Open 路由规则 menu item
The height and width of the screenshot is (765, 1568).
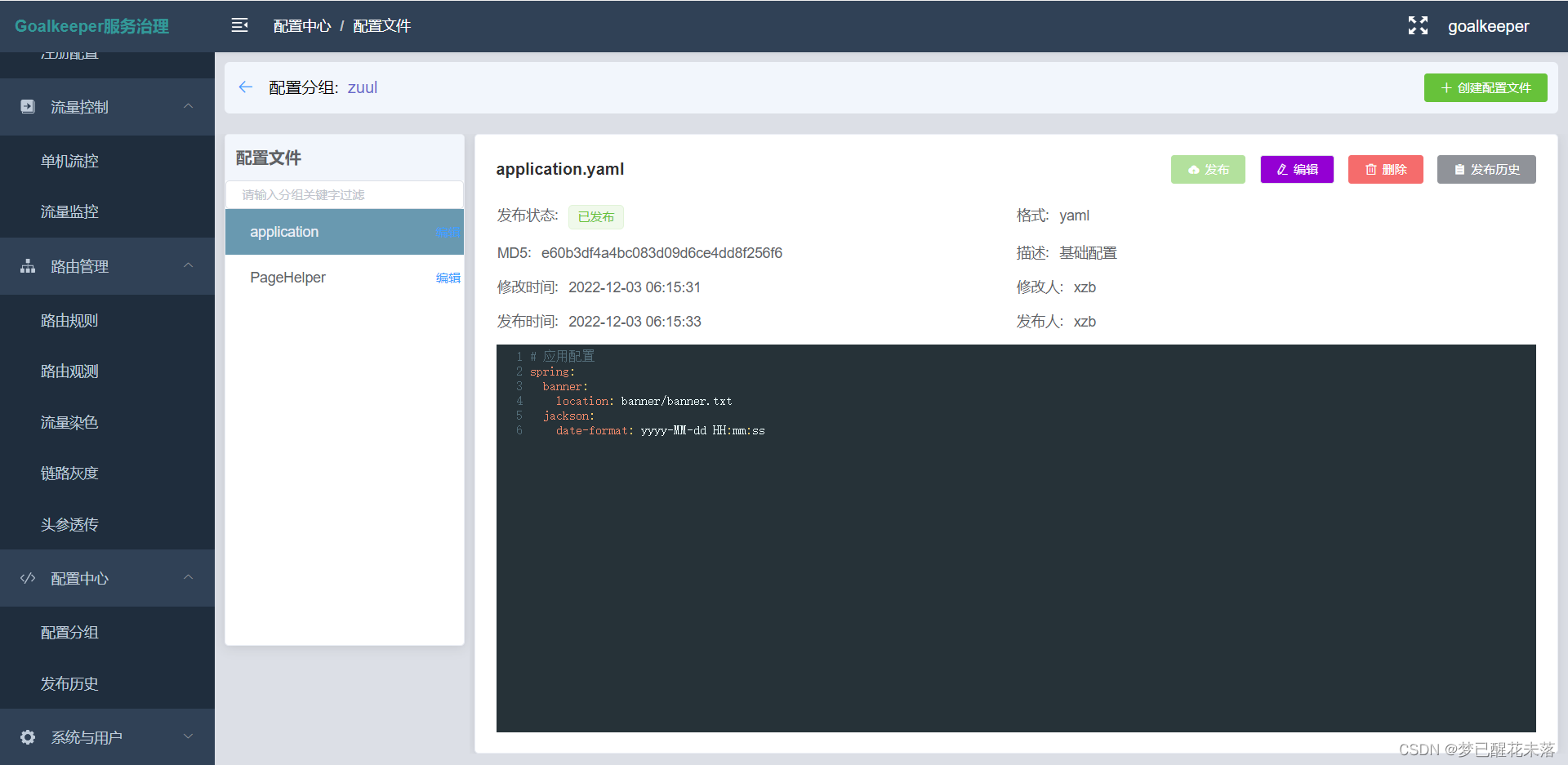tap(107, 320)
